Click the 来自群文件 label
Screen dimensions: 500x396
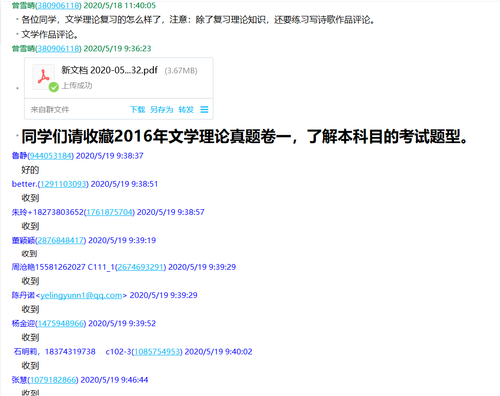point(50,109)
